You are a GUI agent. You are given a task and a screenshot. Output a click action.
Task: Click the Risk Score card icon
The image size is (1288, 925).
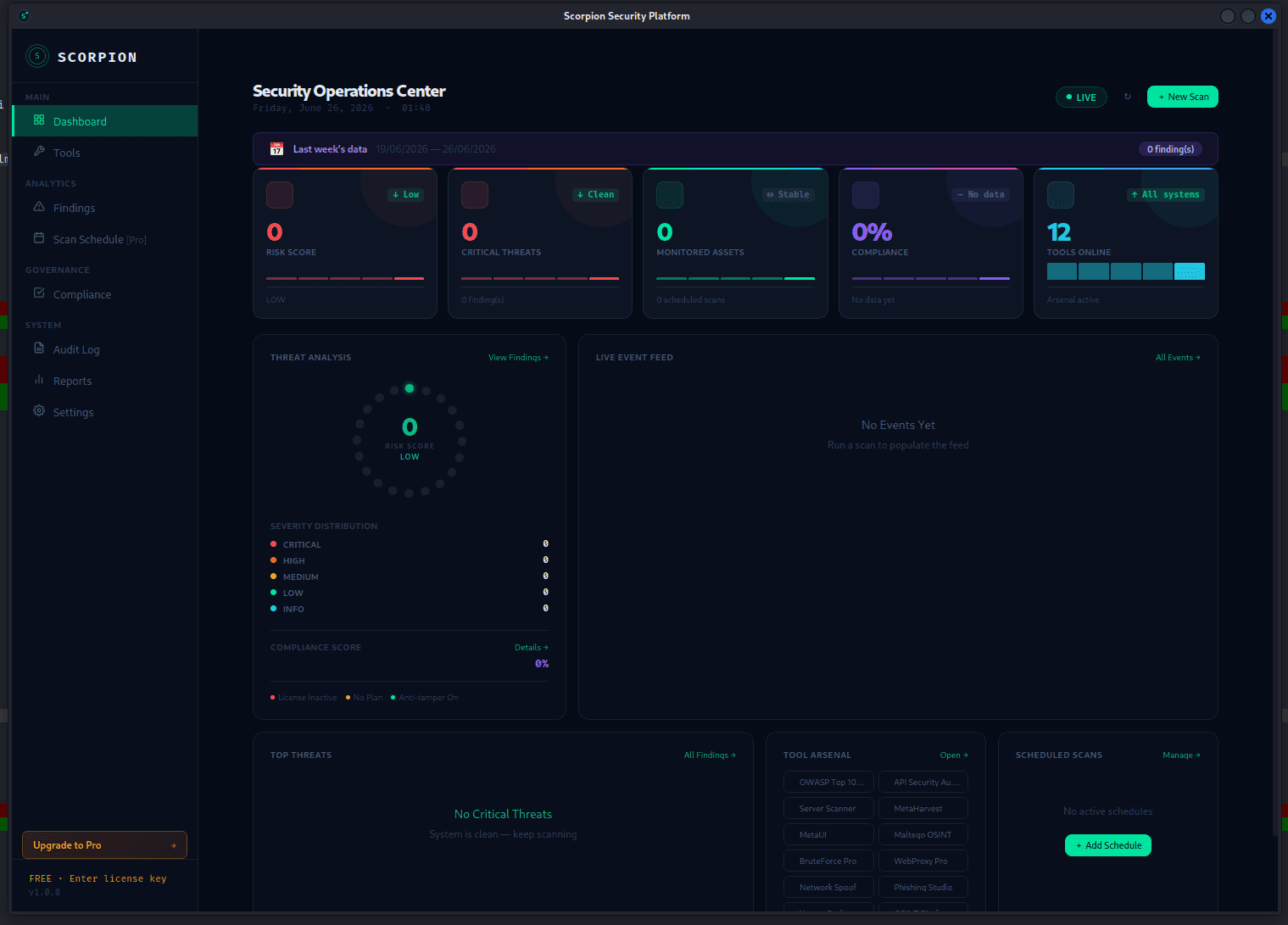tap(280, 195)
